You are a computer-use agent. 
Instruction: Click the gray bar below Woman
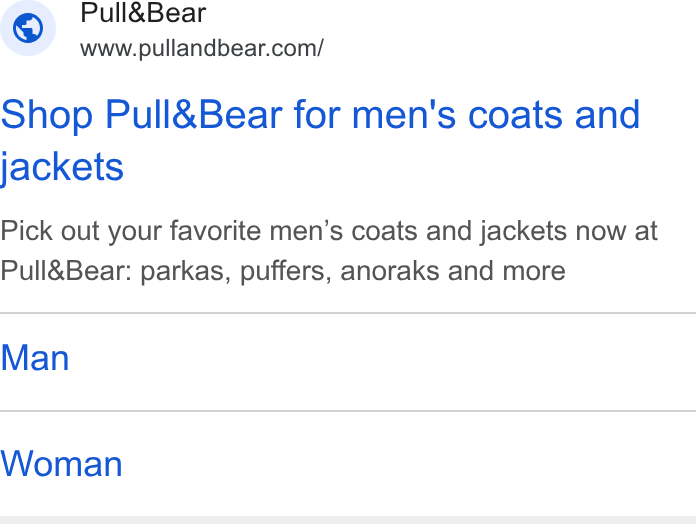pos(348,520)
